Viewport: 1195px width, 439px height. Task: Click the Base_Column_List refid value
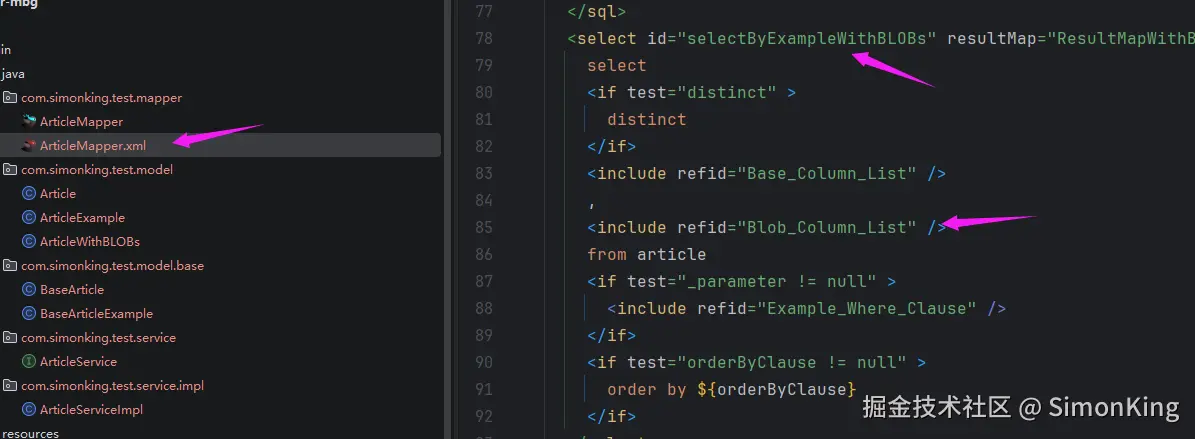pyautogui.click(x=826, y=174)
